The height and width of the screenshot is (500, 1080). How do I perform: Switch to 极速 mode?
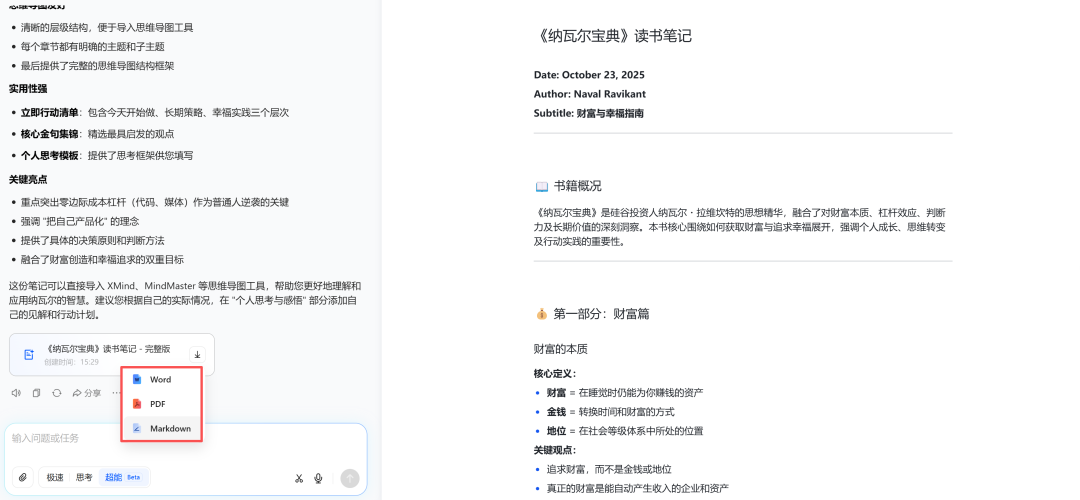pos(55,477)
